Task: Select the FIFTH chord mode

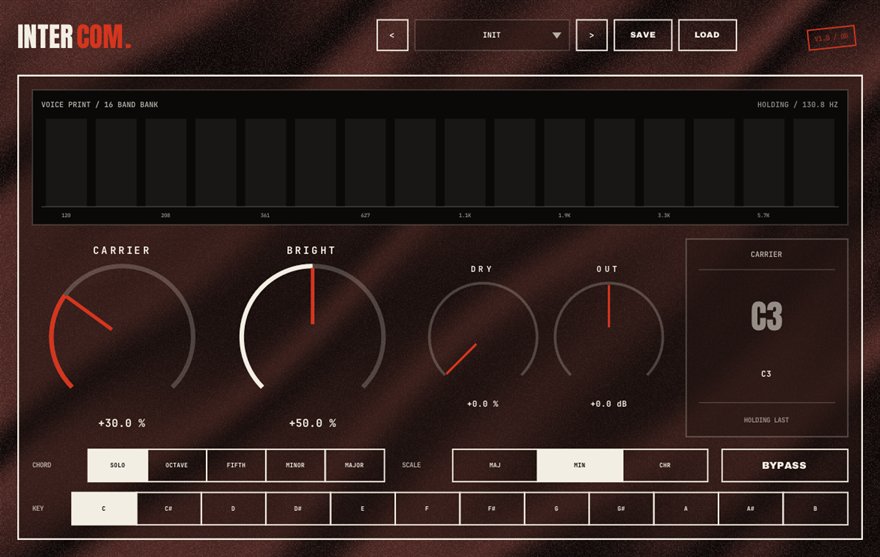Action: pyautogui.click(x=236, y=465)
